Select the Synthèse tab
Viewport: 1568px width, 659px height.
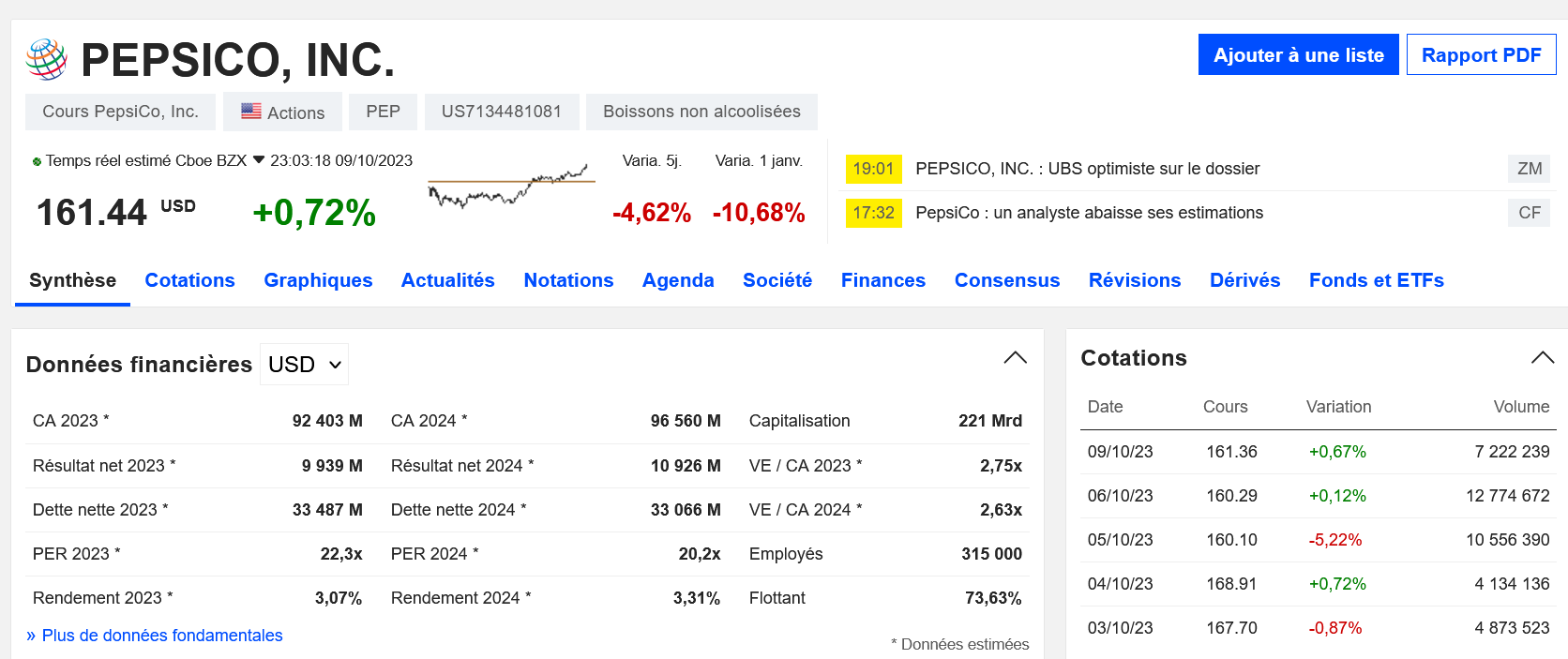[73, 280]
